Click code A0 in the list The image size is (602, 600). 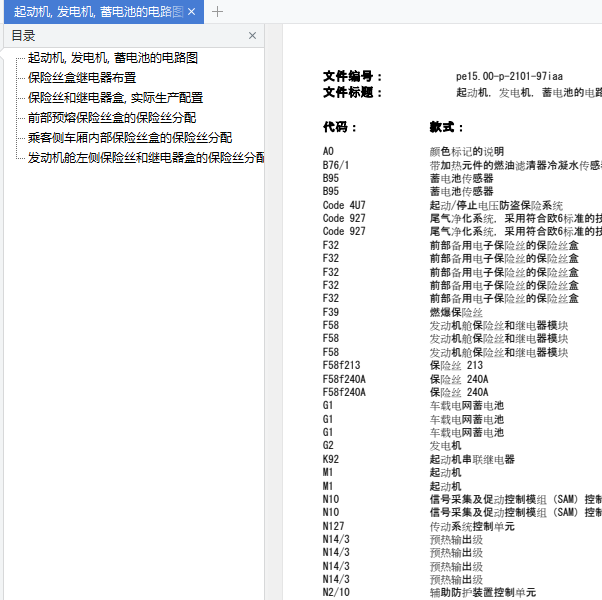[x=328, y=151]
